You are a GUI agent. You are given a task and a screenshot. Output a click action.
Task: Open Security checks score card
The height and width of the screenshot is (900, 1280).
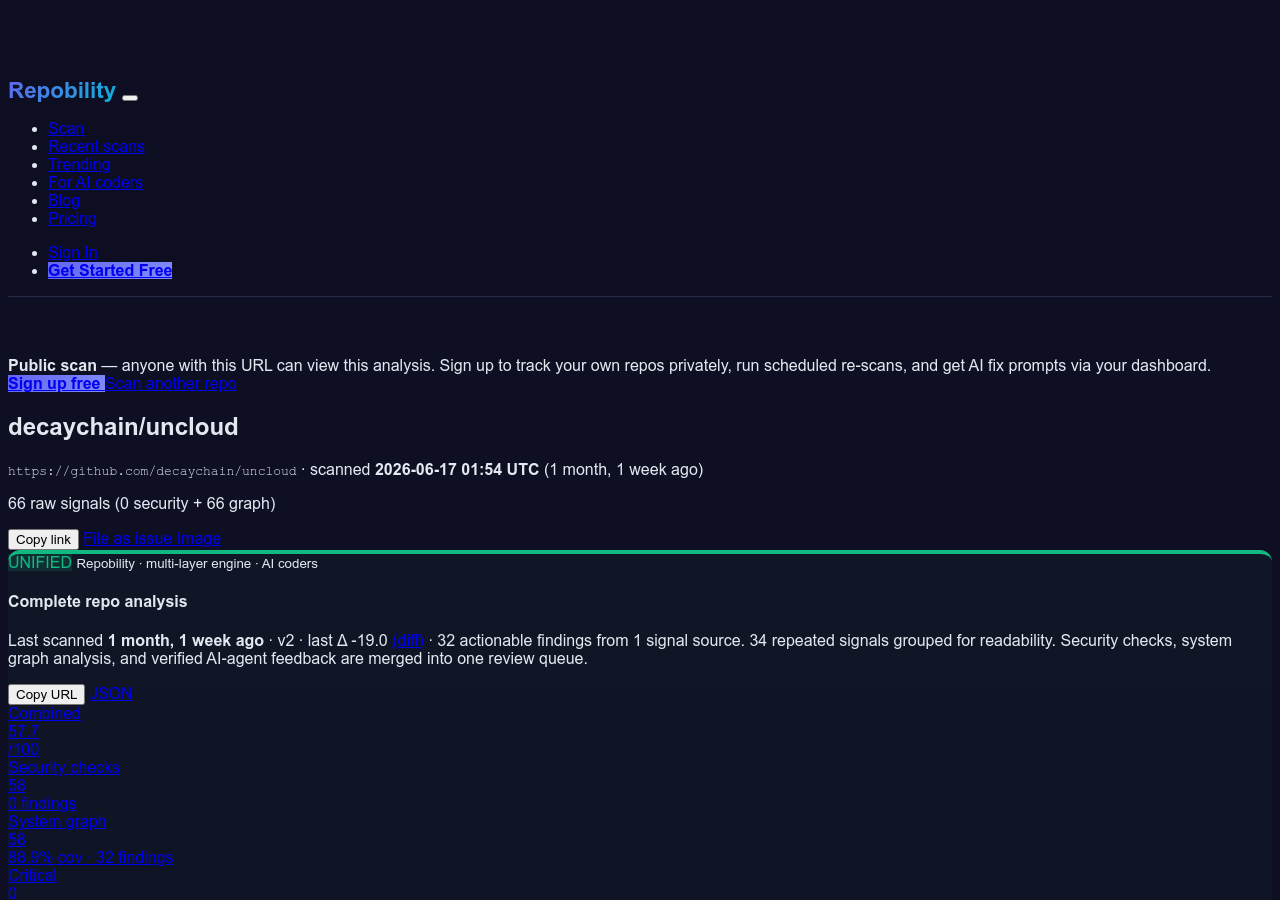(64, 785)
